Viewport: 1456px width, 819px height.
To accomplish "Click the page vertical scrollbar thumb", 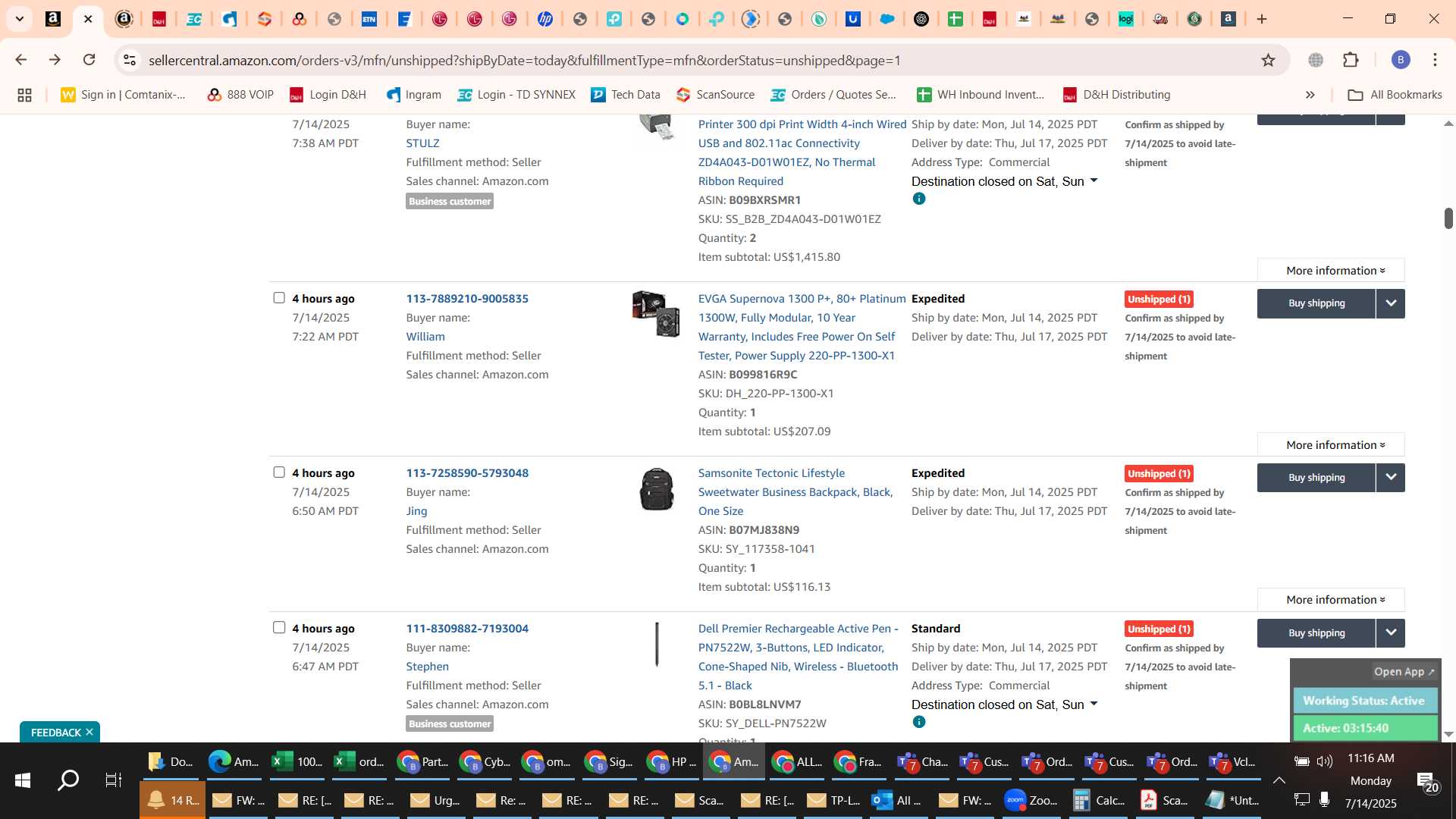I will point(1448,218).
